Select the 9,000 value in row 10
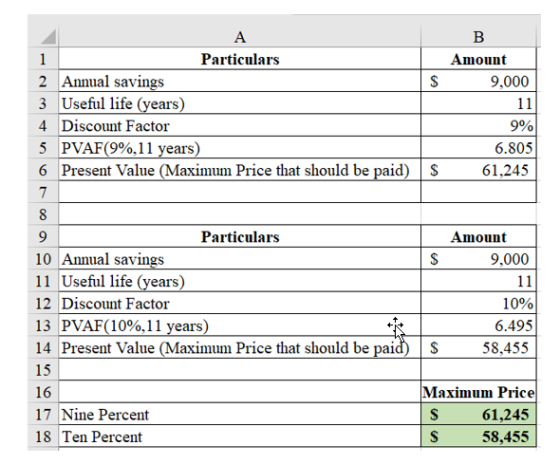The image size is (560, 464). [x=479, y=258]
